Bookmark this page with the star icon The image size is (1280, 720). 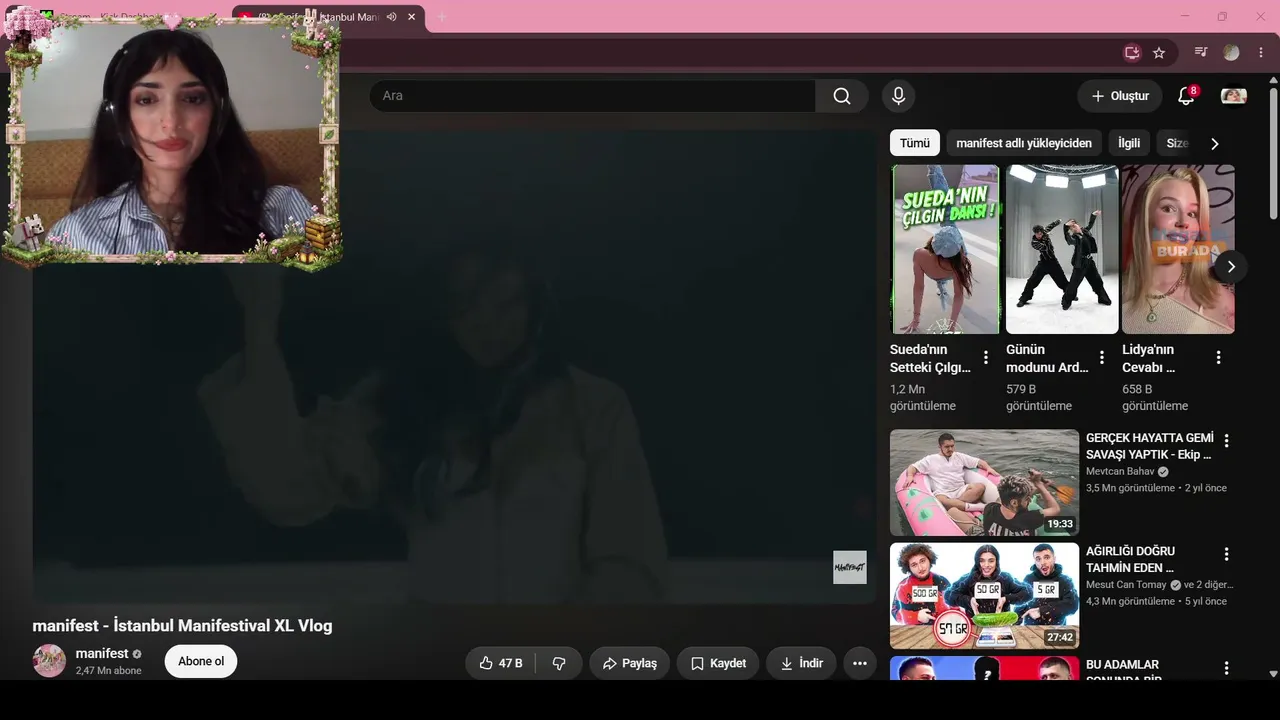click(1159, 52)
